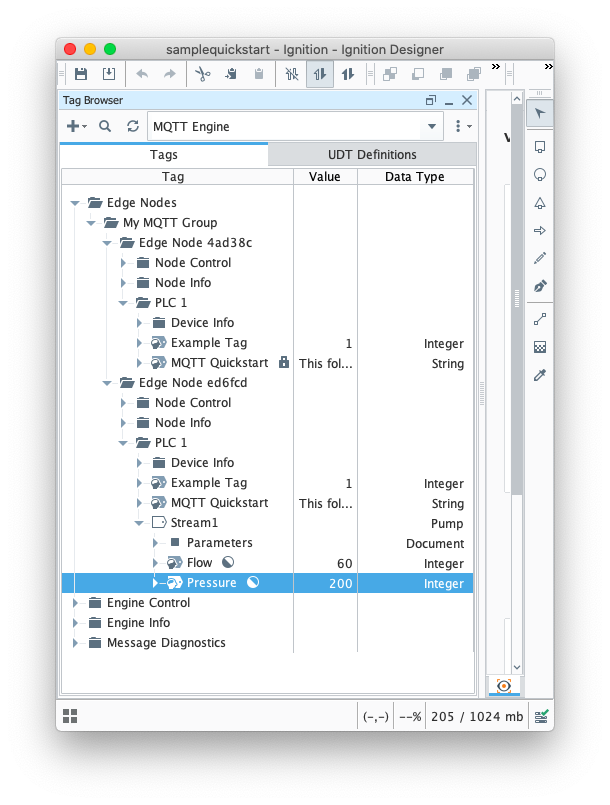Toggle the Comm Read/Write mode icon
The width and height of the screenshot is (610, 805).
tap(348, 74)
